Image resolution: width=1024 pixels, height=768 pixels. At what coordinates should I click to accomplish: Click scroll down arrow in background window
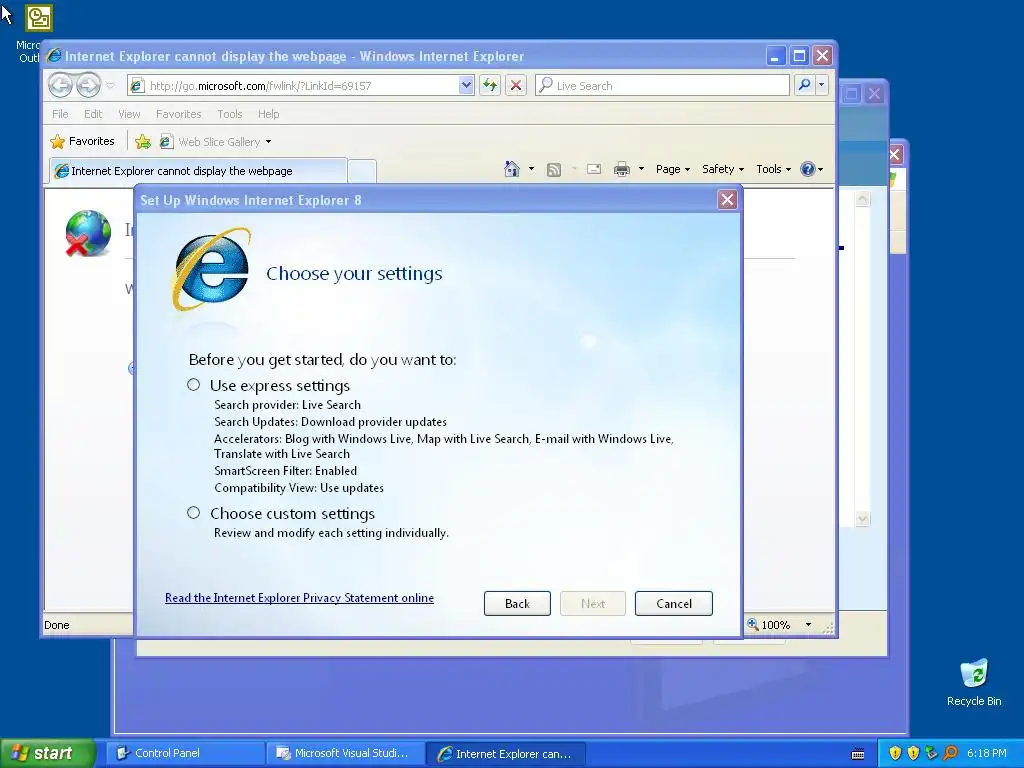(x=862, y=519)
